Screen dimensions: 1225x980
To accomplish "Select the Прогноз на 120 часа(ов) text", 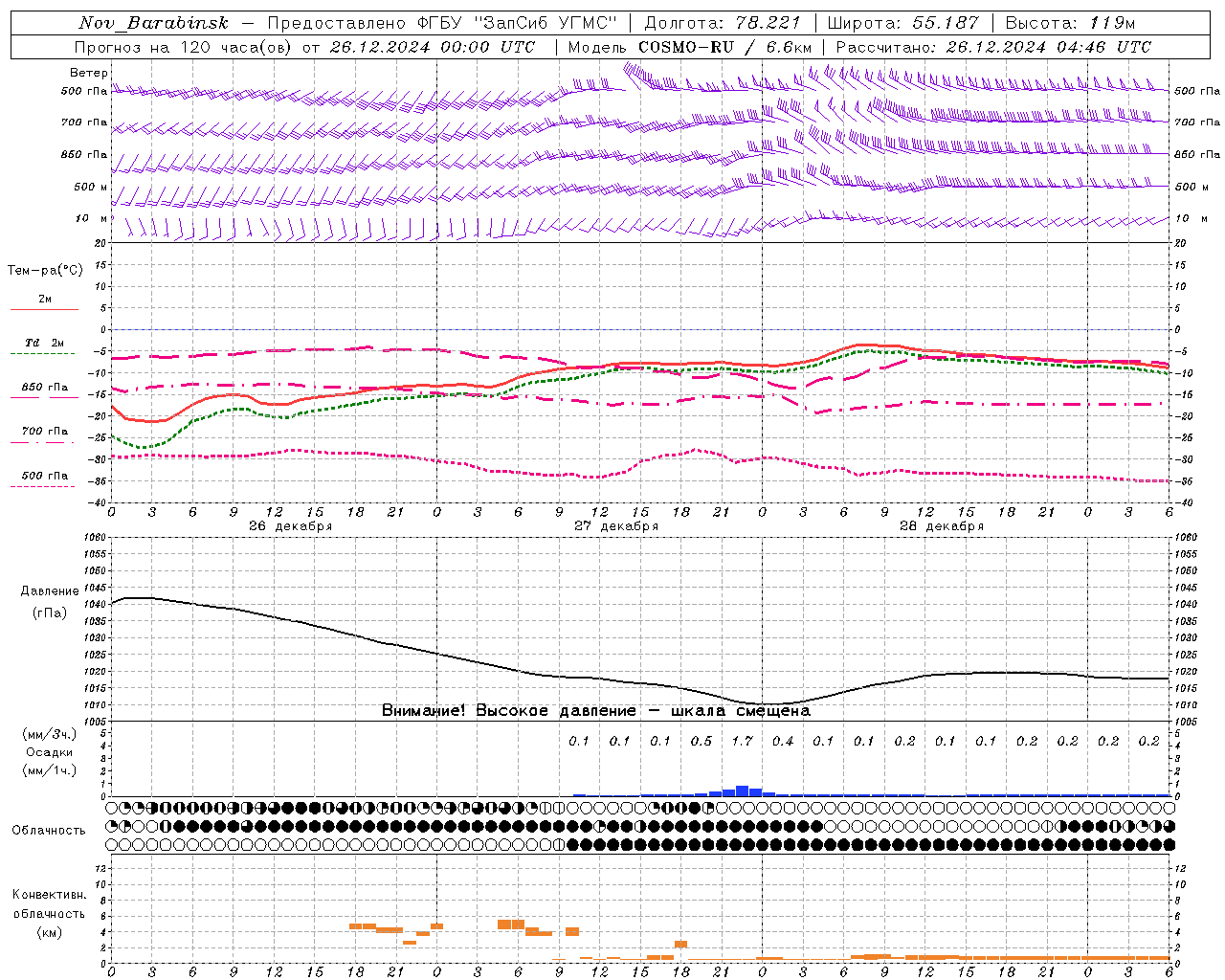I will point(184,47).
